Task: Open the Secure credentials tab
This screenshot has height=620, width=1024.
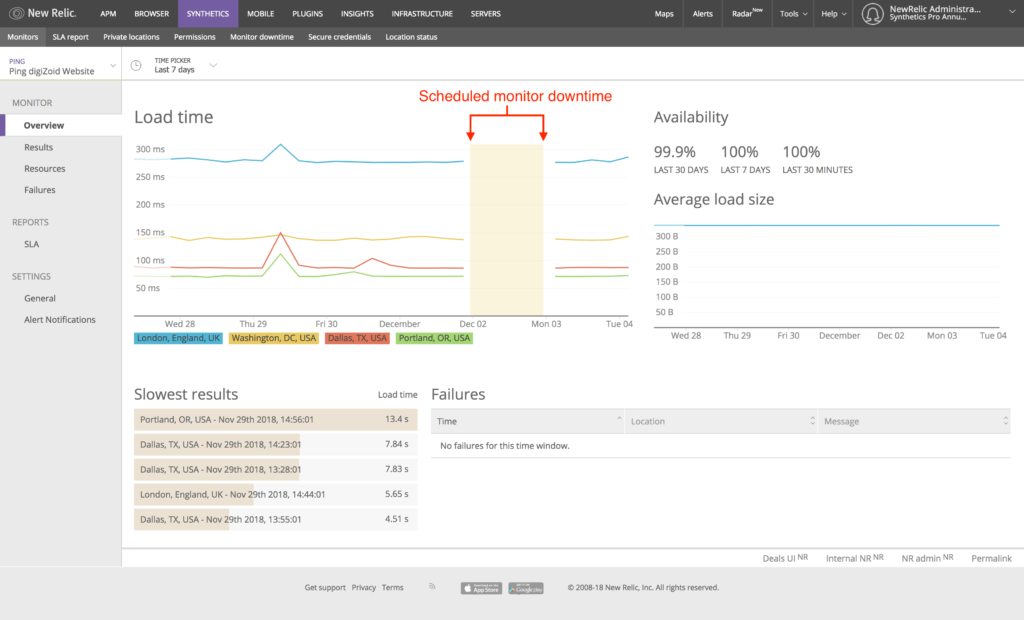Action: (340, 37)
